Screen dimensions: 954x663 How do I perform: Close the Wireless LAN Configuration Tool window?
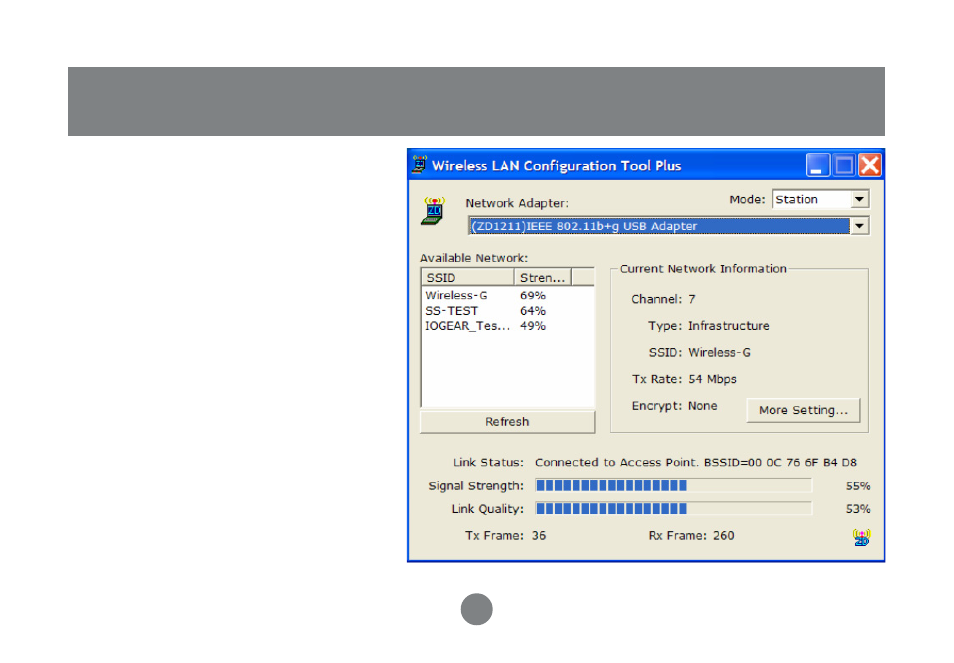(x=870, y=165)
